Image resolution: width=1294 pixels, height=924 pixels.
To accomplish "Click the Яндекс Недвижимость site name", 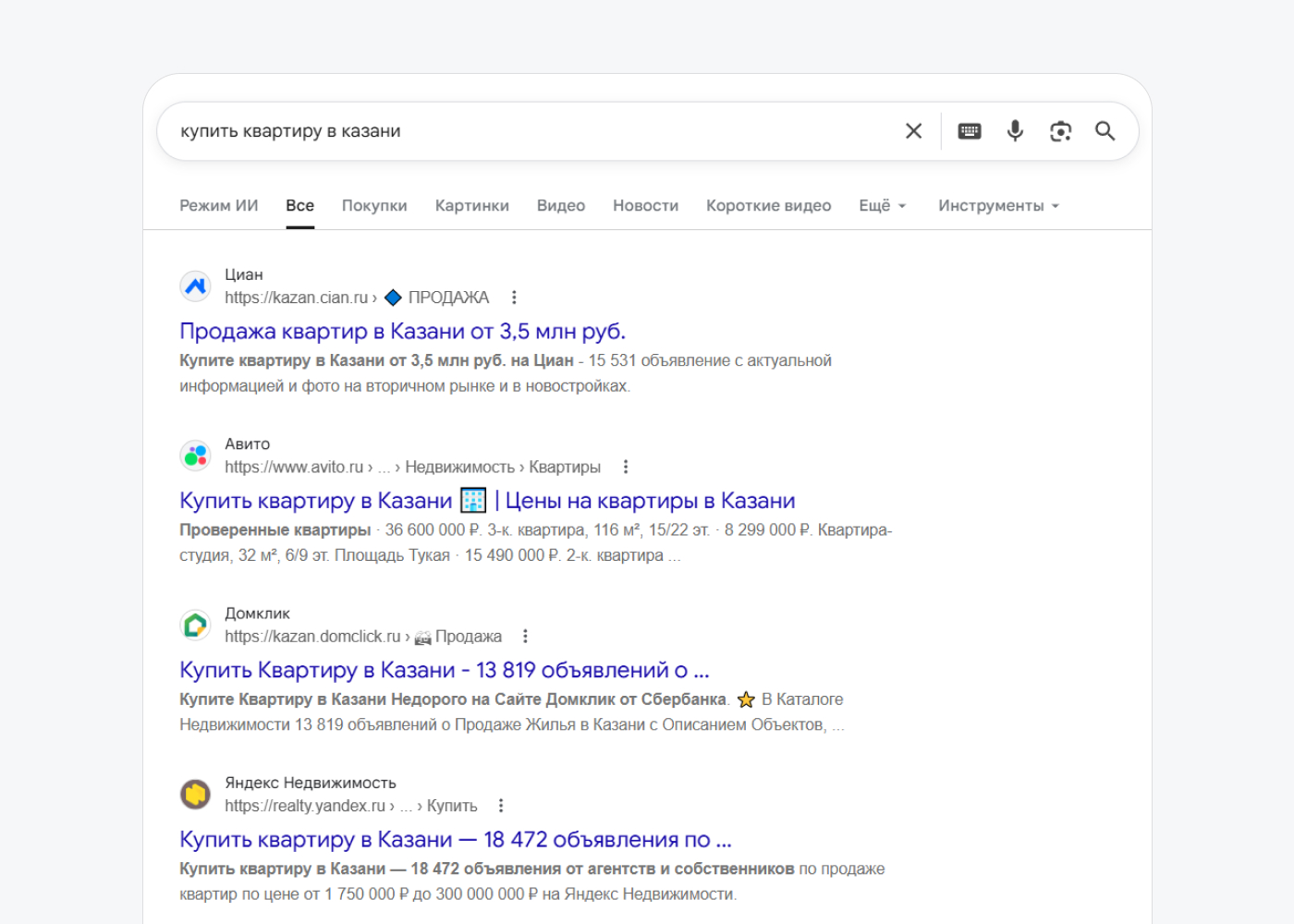I will pos(311,783).
